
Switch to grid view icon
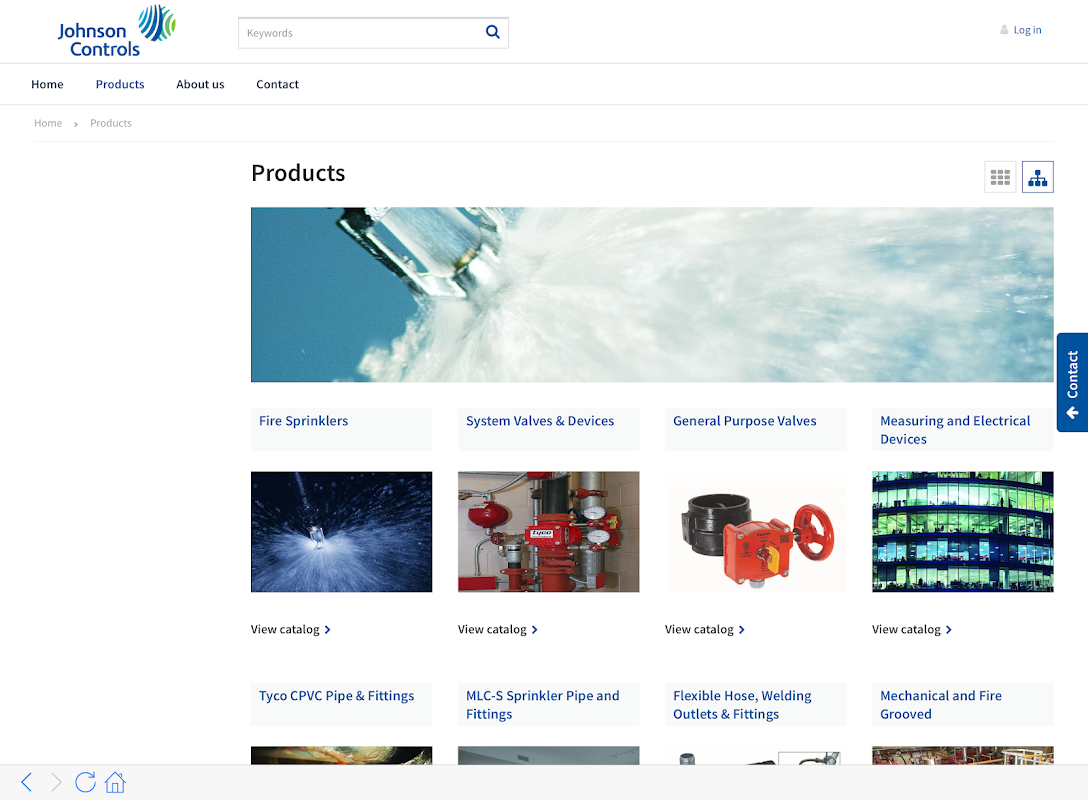tap(1000, 177)
